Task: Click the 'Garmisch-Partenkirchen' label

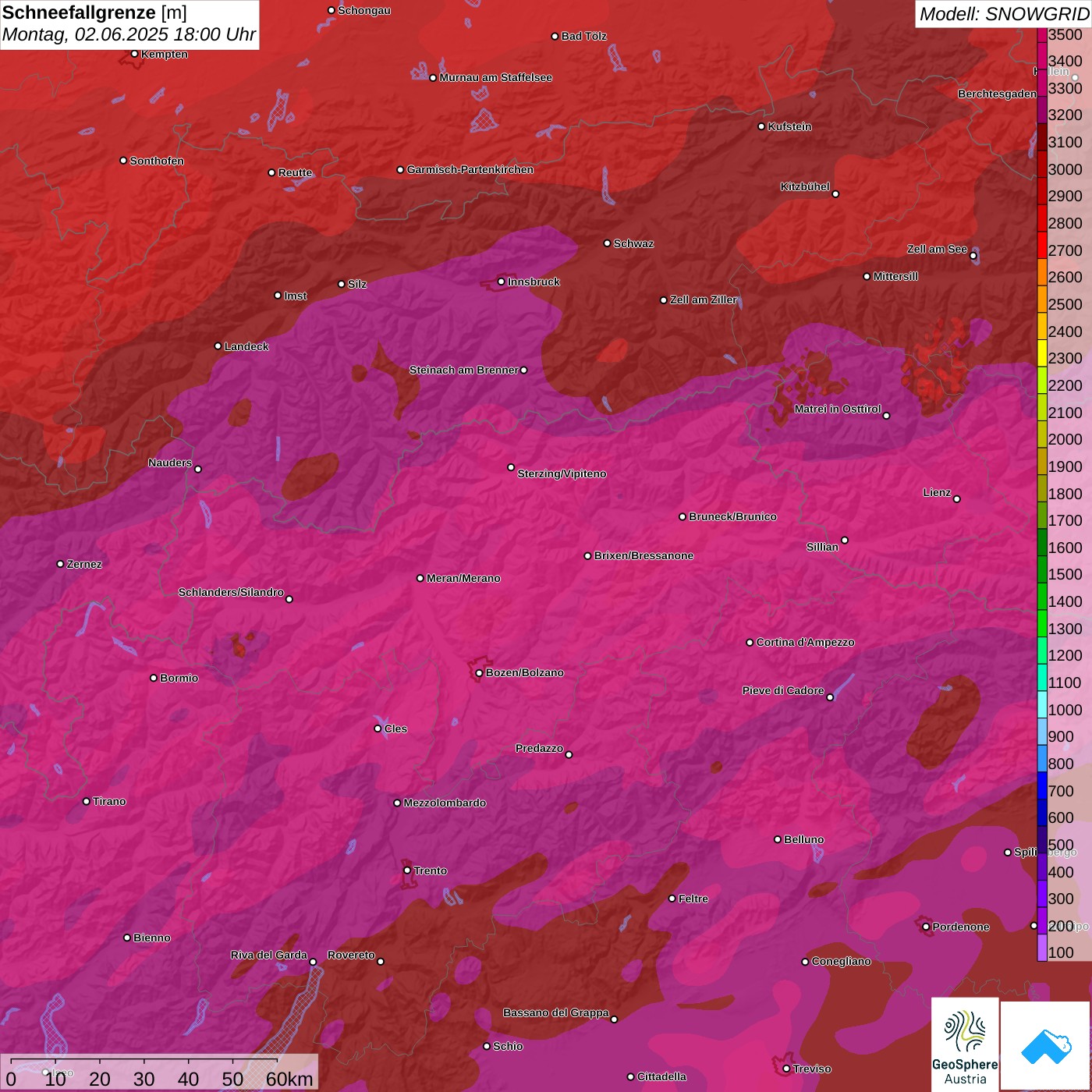Action: pyautogui.click(x=470, y=169)
